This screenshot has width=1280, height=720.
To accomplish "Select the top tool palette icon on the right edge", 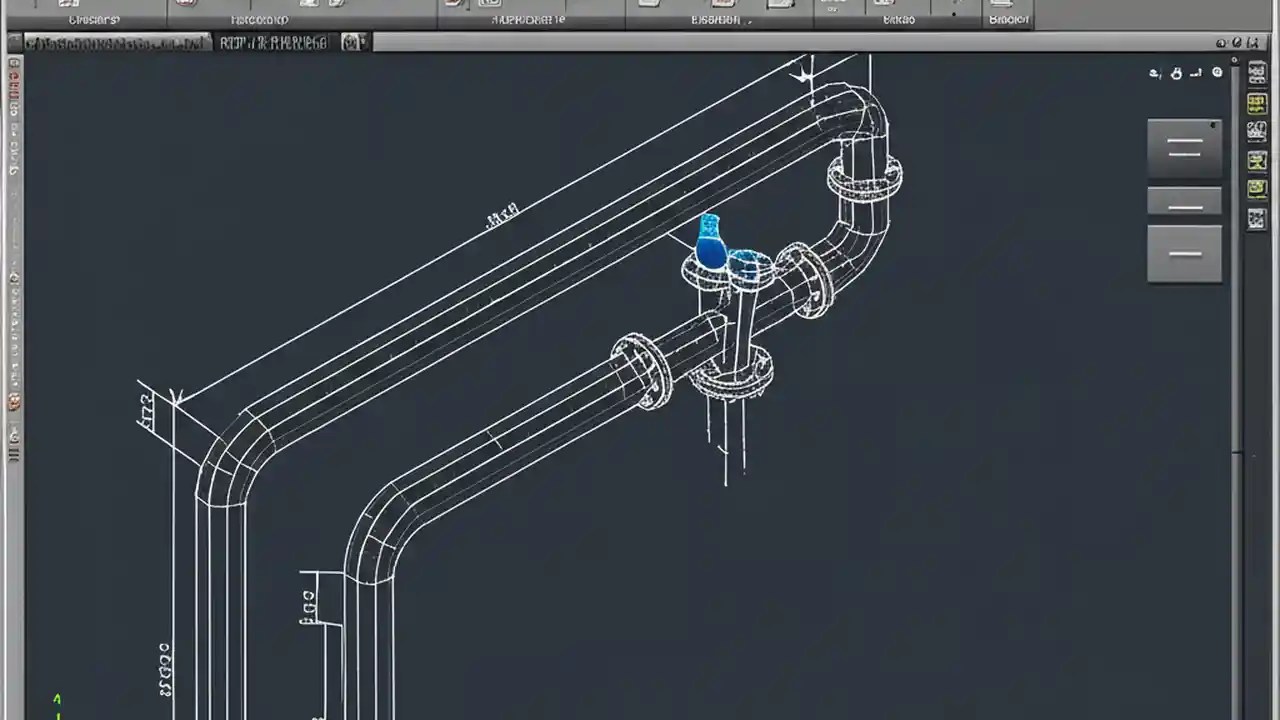I will 1256,74.
